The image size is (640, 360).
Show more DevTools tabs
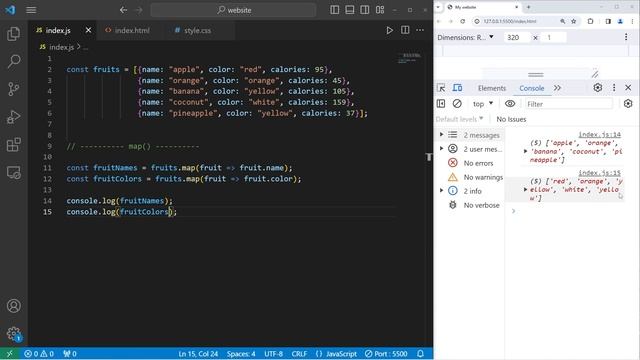(557, 88)
